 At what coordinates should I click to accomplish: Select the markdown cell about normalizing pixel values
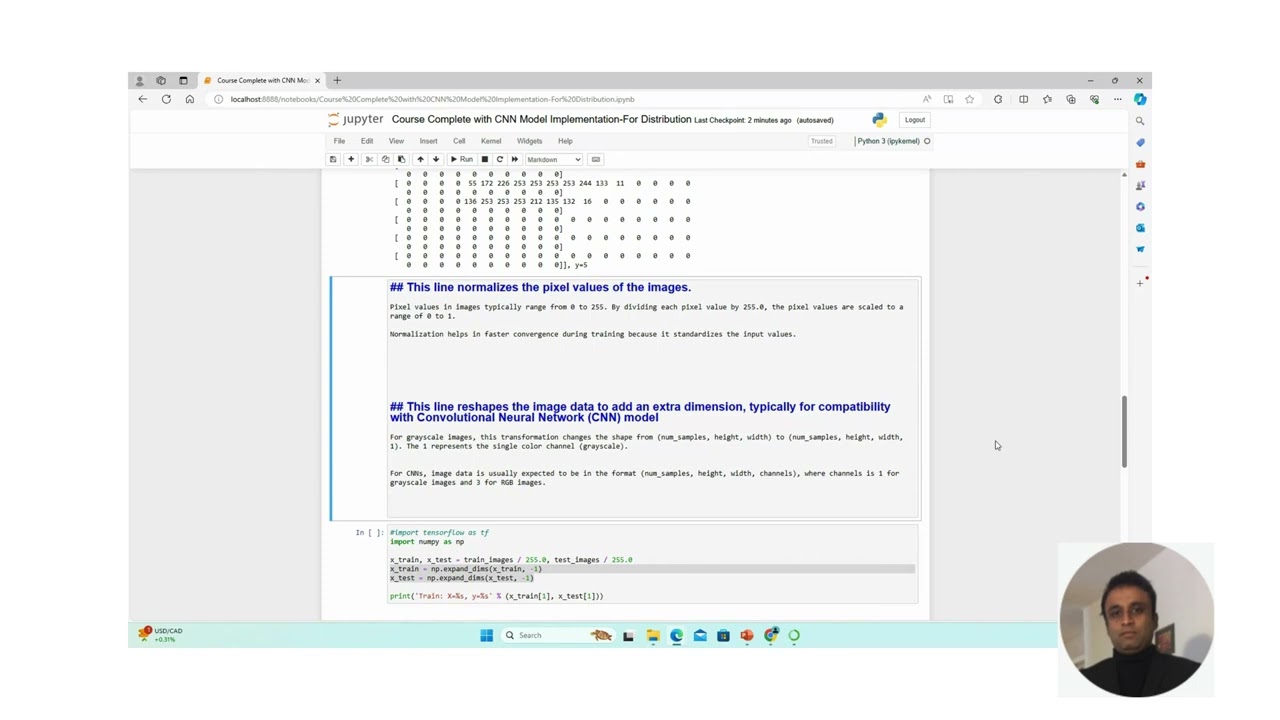625,398
